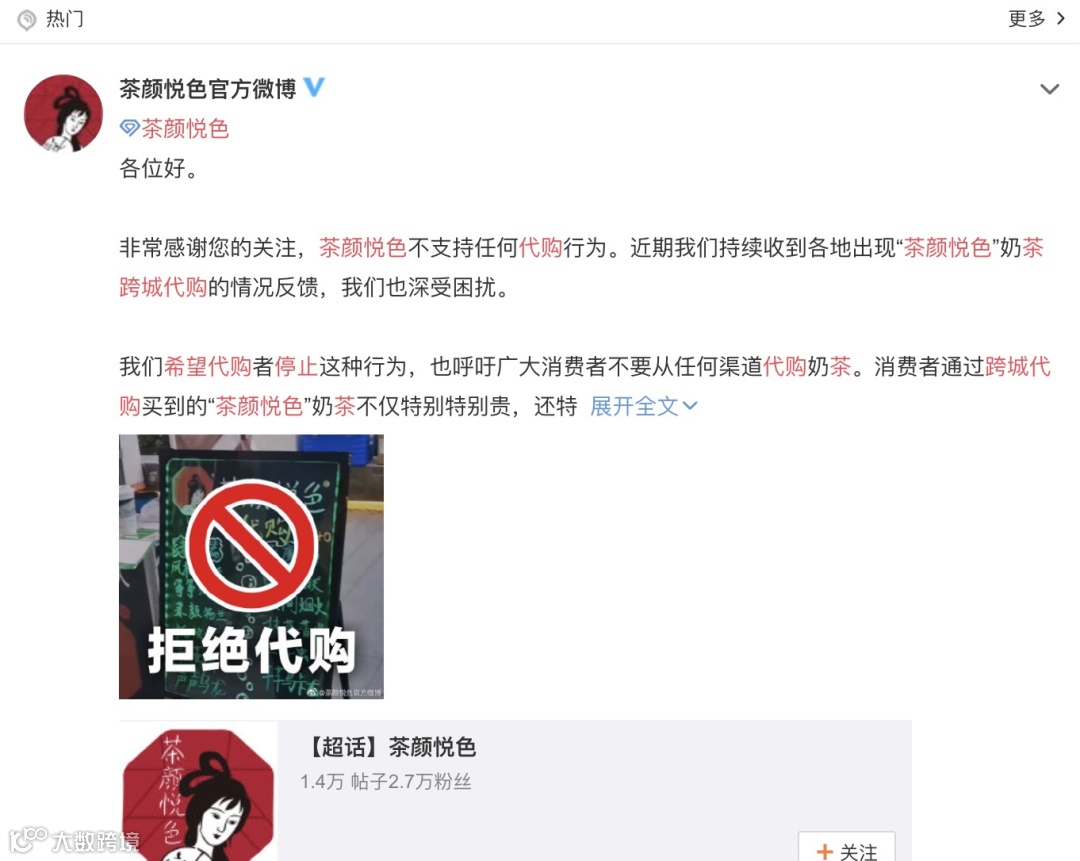Open the 茶颜悦色 super-topic tag under username
The width and height of the screenshot is (1080, 861).
tap(185, 129)
